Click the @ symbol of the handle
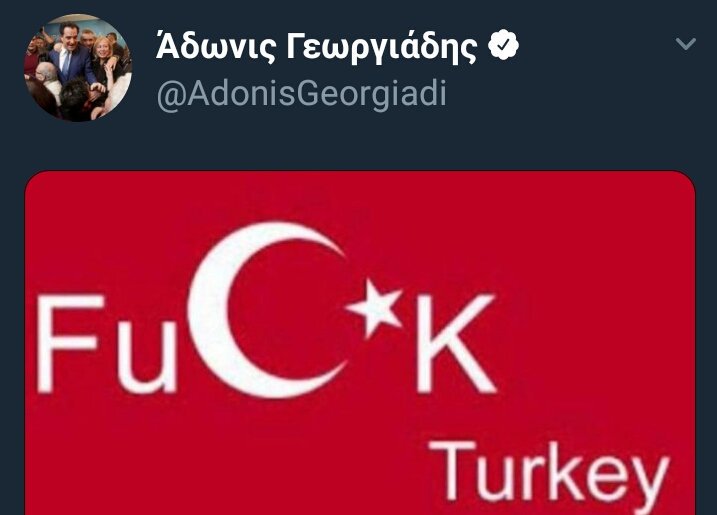 171,96
